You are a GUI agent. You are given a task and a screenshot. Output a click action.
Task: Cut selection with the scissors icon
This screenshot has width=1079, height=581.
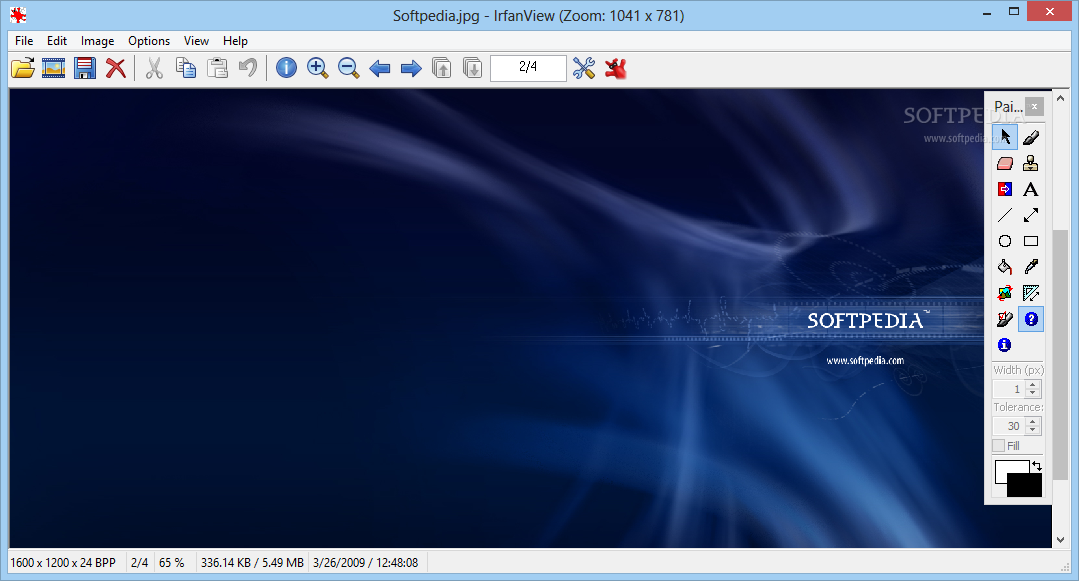[x=154, y=68]
